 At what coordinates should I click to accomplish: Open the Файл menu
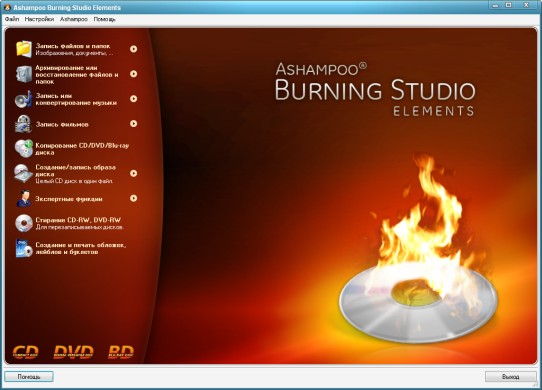click(12, 19)
